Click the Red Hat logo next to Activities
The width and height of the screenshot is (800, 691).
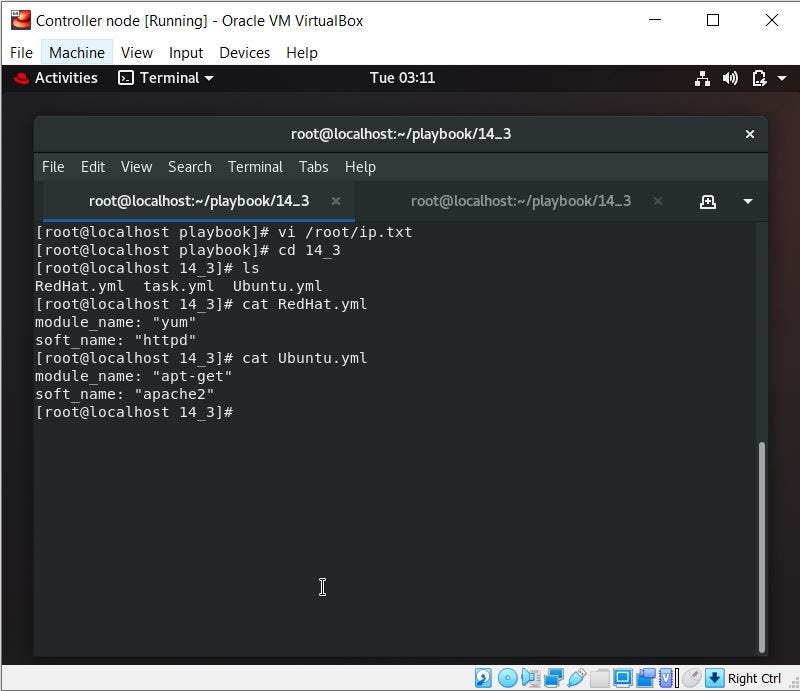21,78
